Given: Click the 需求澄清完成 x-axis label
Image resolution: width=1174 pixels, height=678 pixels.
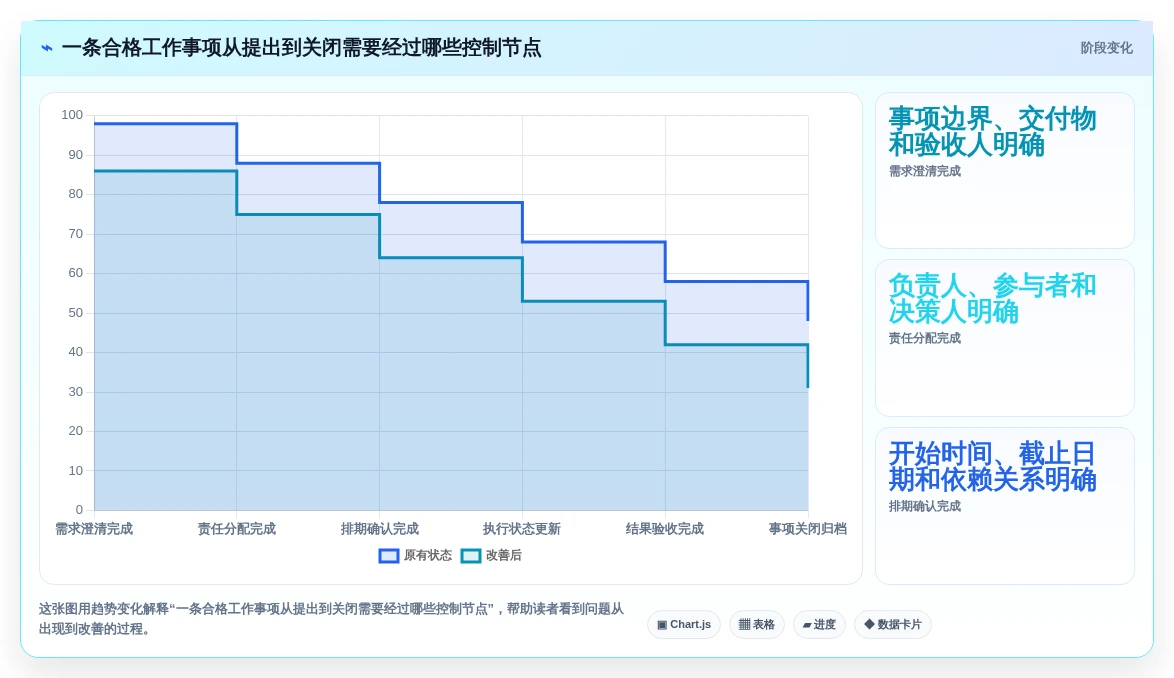Looking at the screenshot, I should pyautogui.click(x=94, y=529).
